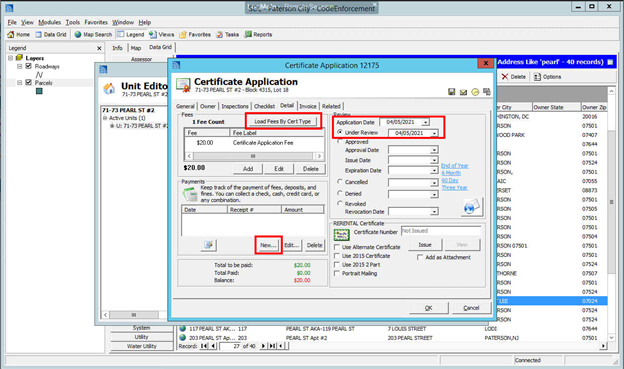Open the Tasks toolbar item
Screen dimensions: 624x369
point(228,35)
